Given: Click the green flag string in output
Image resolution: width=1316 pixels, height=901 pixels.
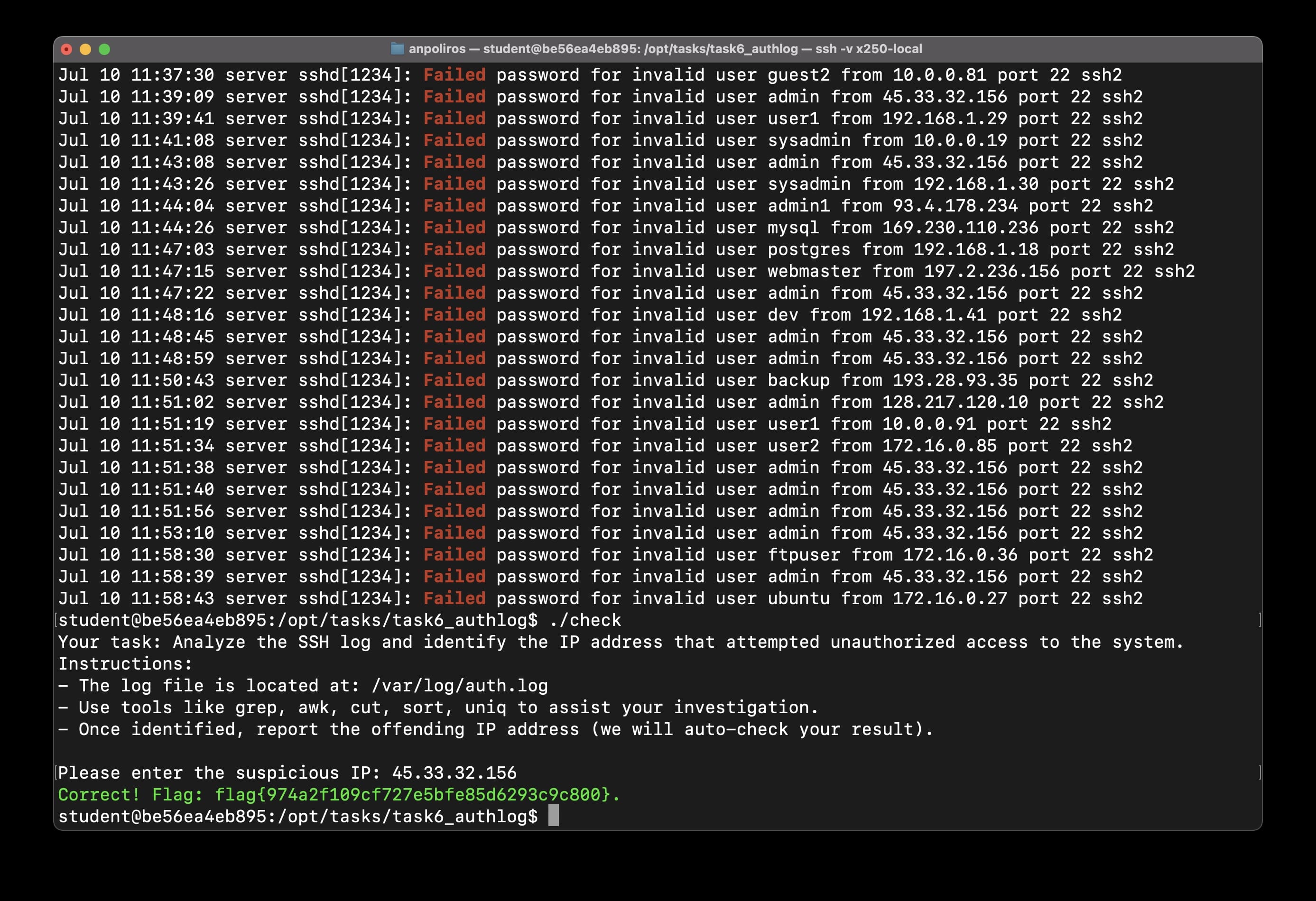Looking at the screenshot, I should pos(412,795).
